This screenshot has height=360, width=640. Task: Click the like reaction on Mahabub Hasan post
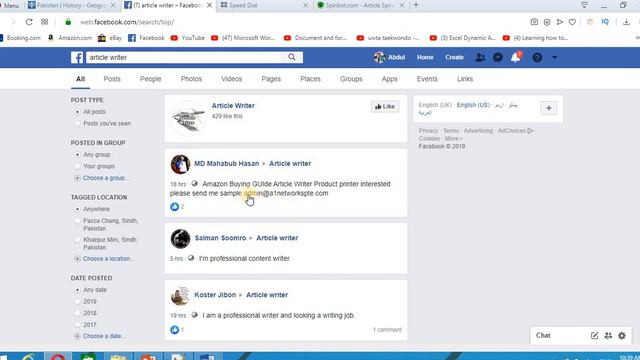point(174,207)
